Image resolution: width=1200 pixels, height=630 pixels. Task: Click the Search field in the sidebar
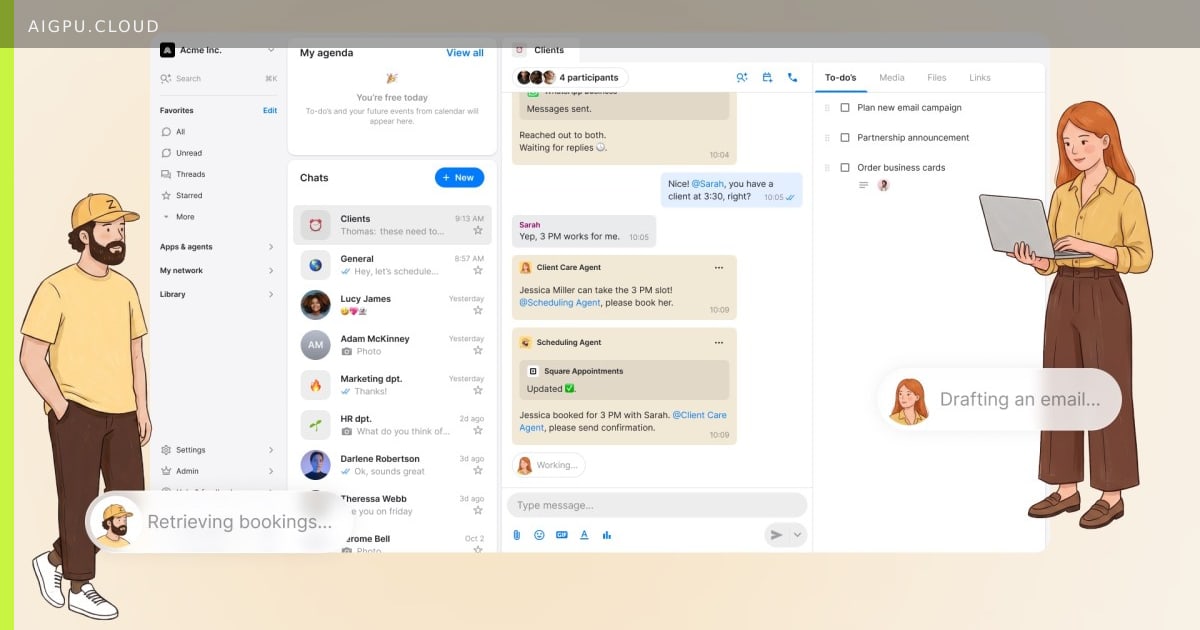(x=219, y=79)
